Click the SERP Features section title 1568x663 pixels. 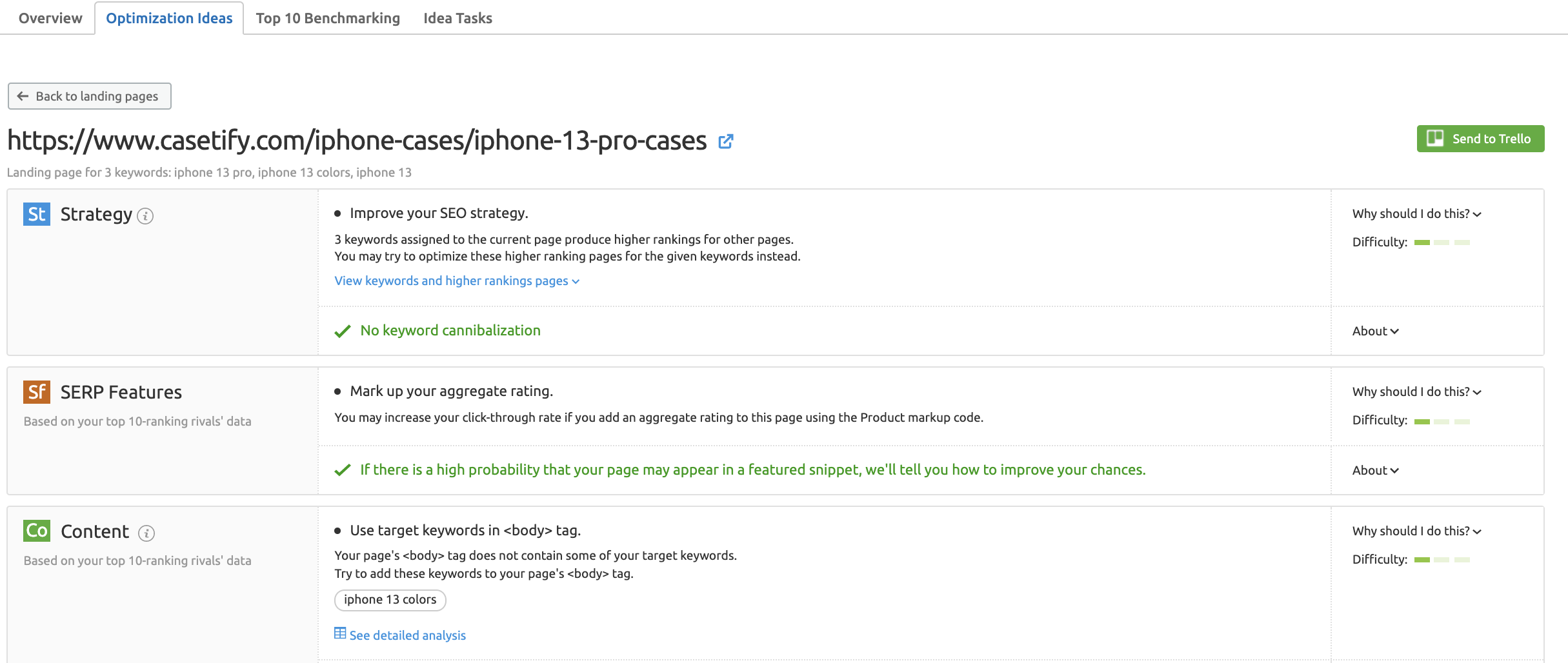(121, 392)
